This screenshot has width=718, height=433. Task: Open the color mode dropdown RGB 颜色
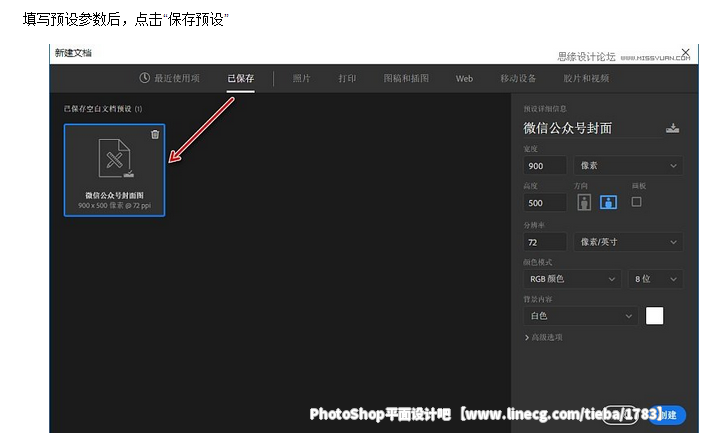pos(572,279)
